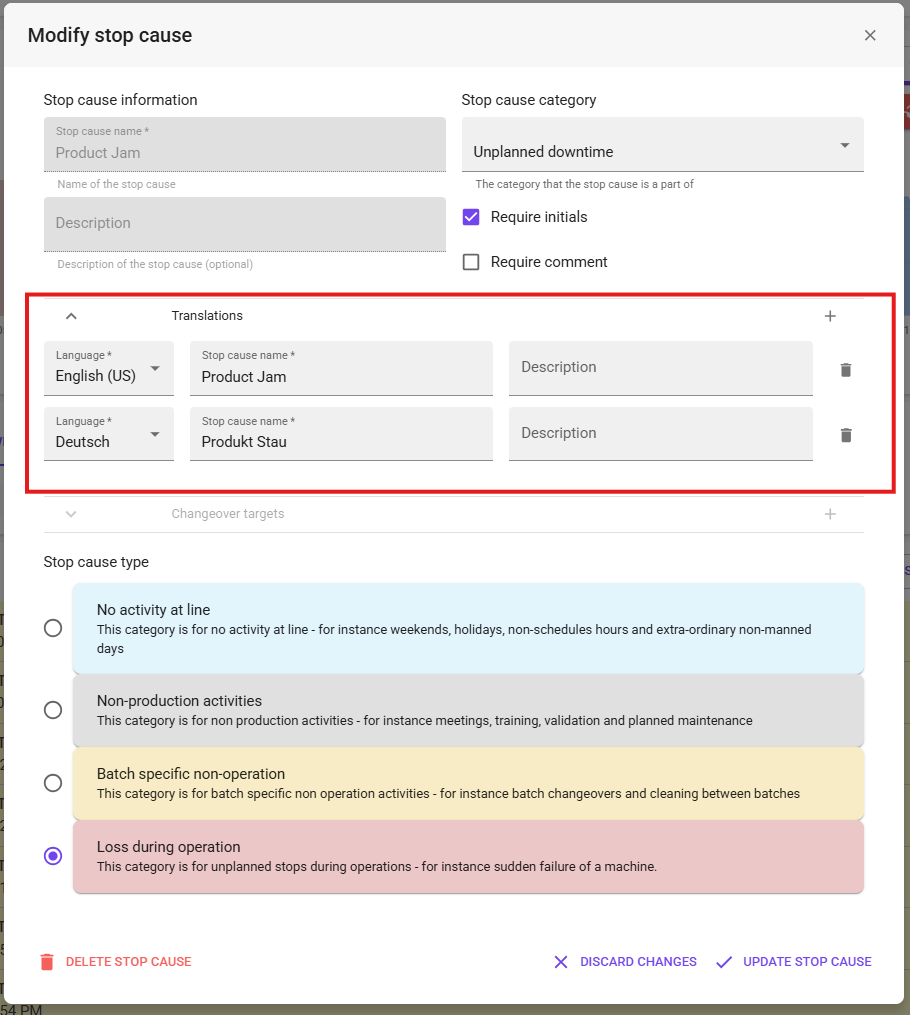Click the Require comment label
The width and height of the screenshot is (910, 1015).
(549, 262)
